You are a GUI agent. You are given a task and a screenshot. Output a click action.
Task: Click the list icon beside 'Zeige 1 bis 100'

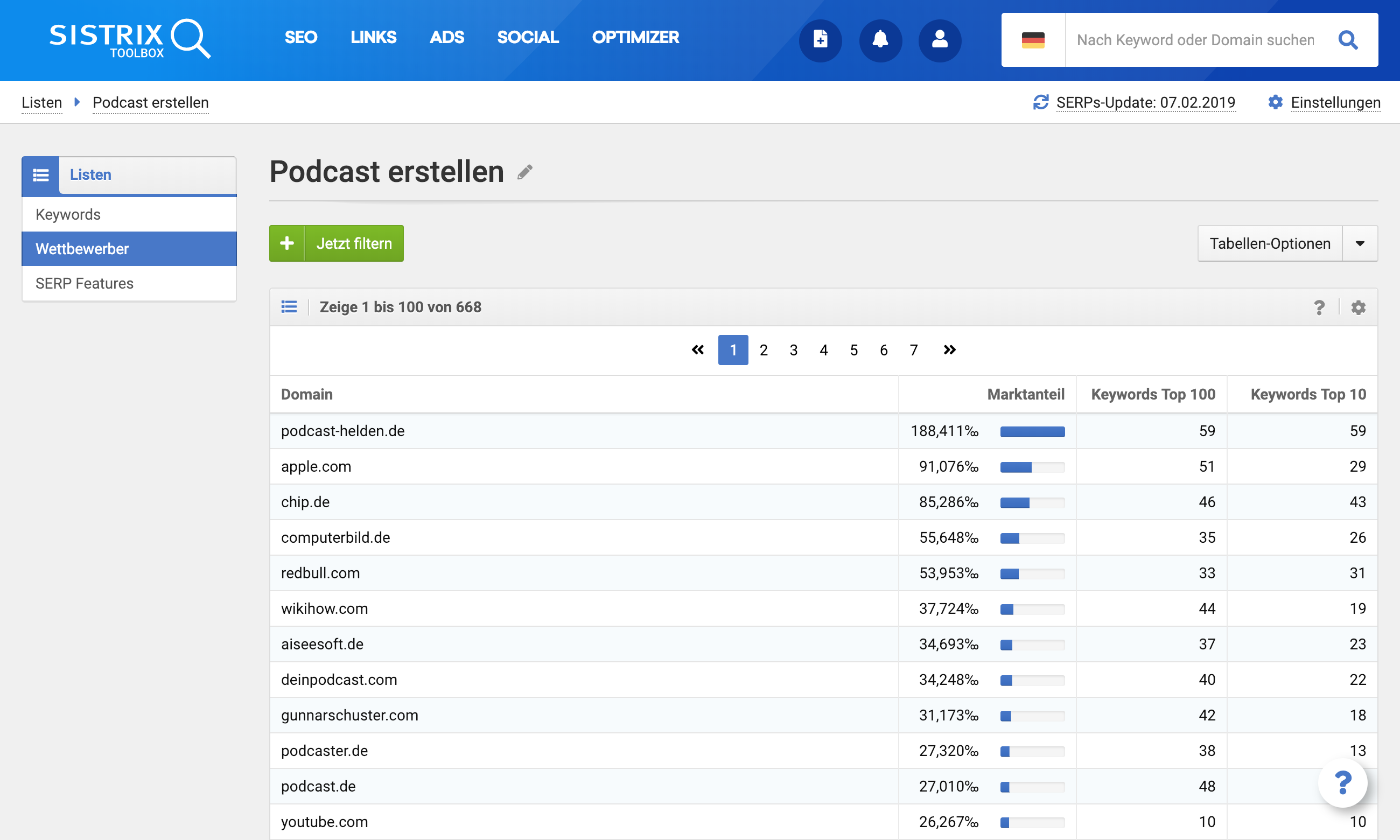click(x=289, y=307)
